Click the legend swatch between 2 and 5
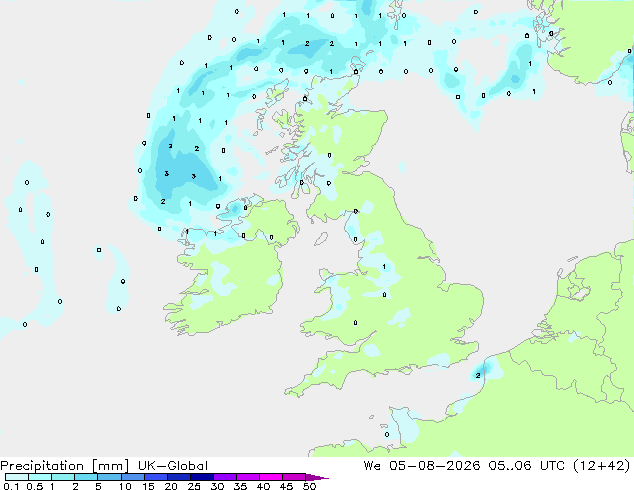The image size is (634, 490). 86,477
